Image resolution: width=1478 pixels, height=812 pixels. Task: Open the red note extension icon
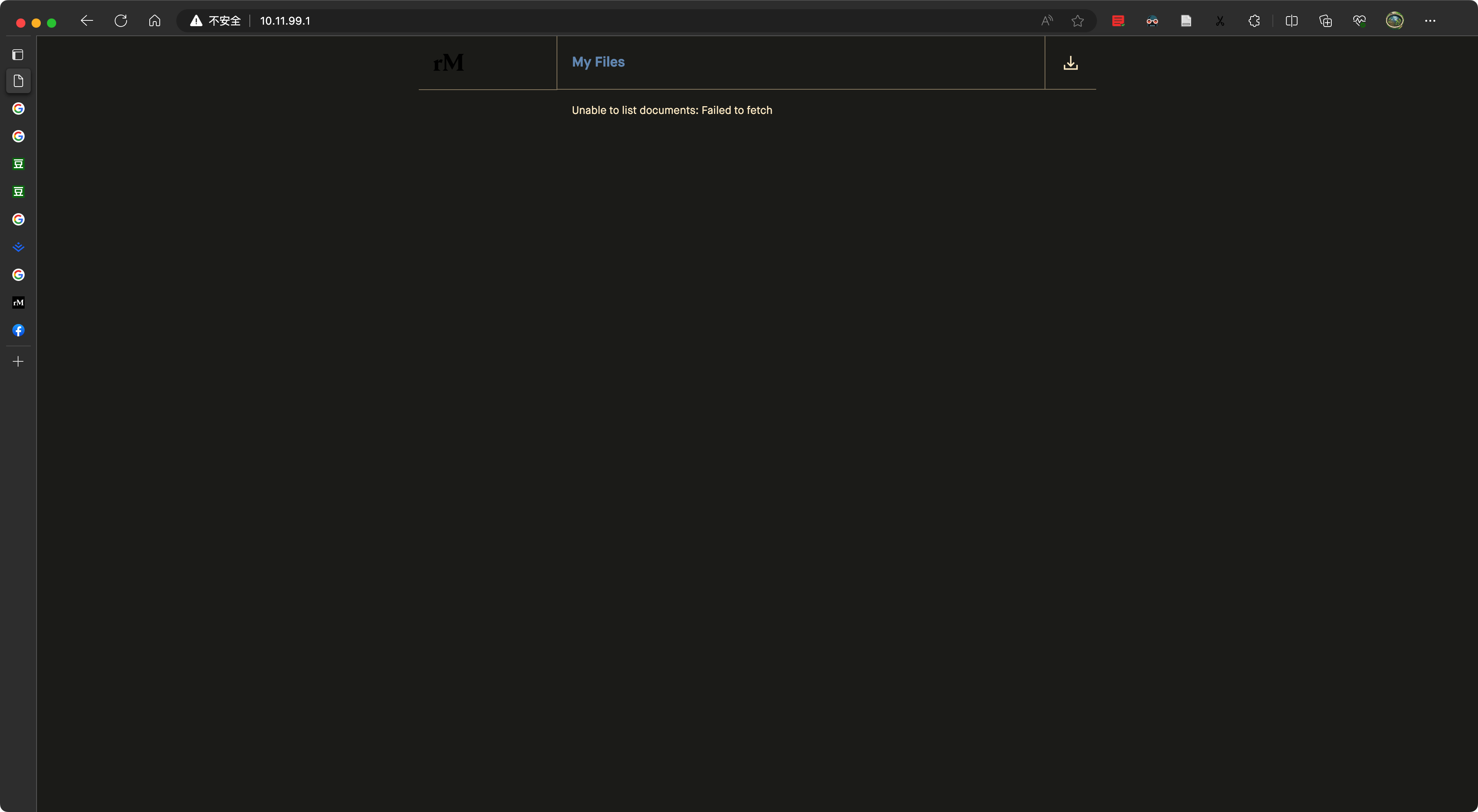(x=1118, y=21)
